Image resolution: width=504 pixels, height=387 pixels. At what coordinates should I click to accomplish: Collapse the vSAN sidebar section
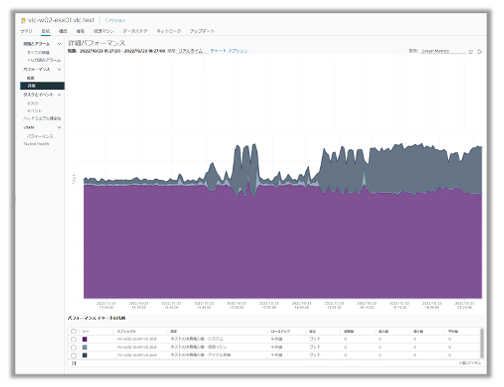(59, 127)
